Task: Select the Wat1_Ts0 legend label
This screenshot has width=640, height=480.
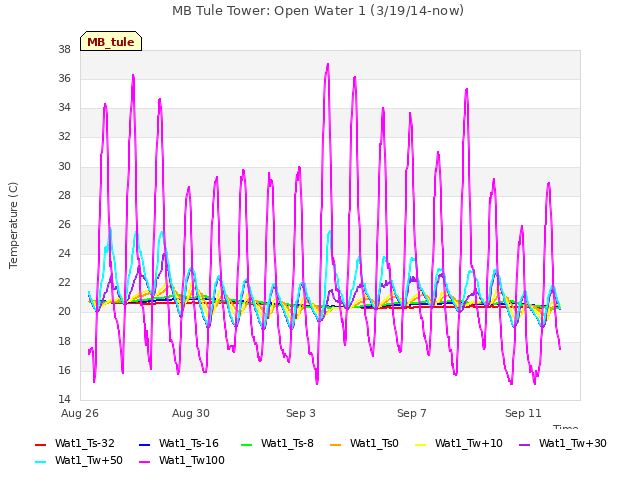Action: [374, 443]
